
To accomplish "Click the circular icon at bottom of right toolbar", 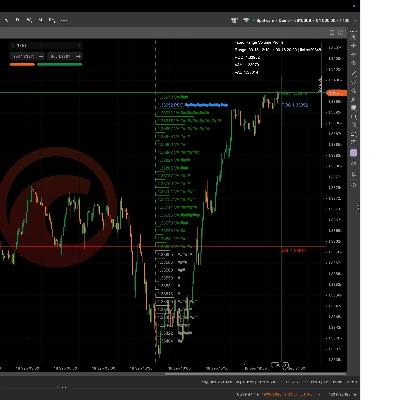I will (354, 185).
